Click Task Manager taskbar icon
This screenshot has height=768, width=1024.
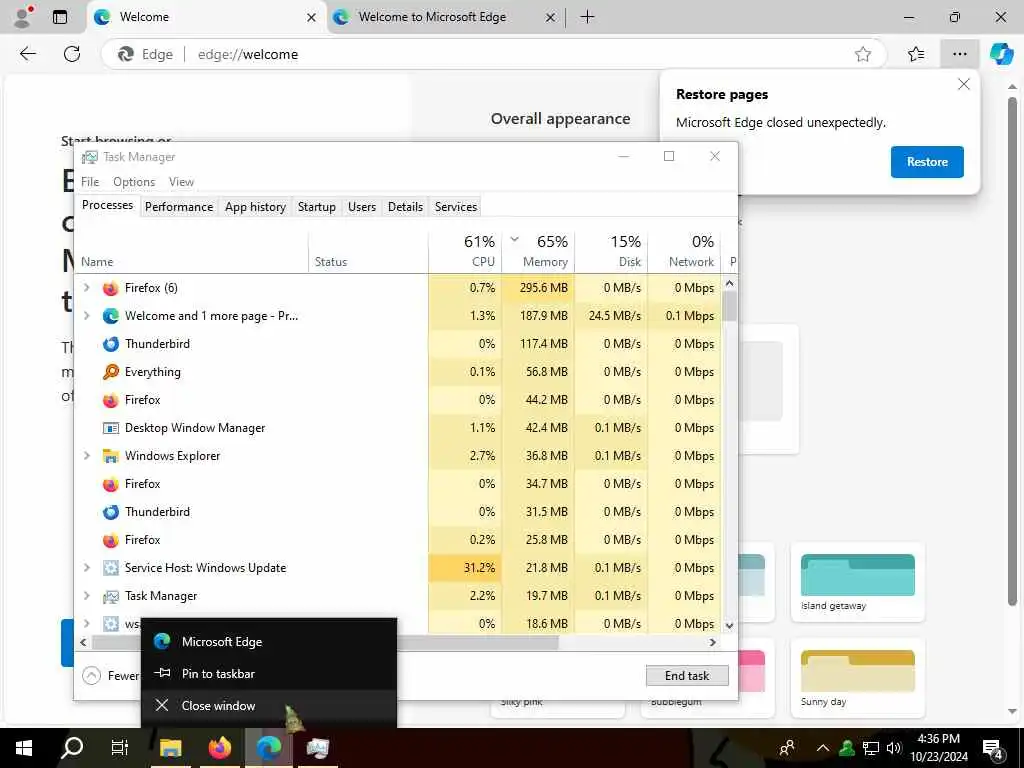point(317,748)
